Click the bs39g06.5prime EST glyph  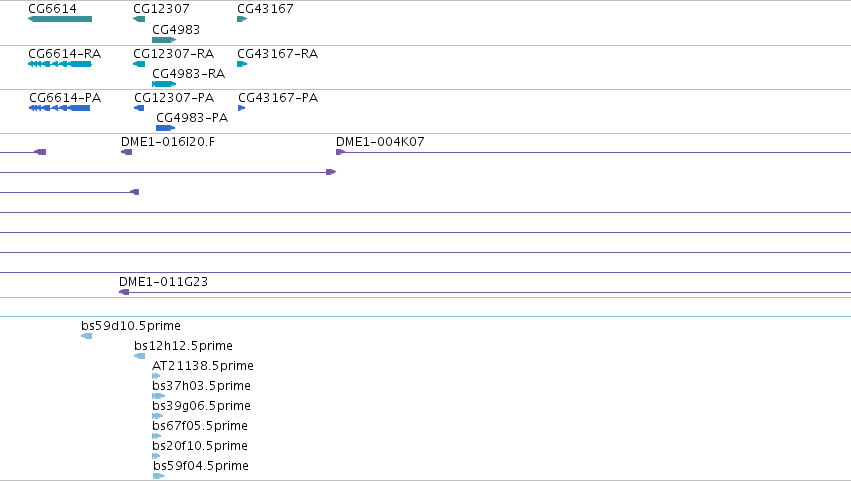[157, 416]
